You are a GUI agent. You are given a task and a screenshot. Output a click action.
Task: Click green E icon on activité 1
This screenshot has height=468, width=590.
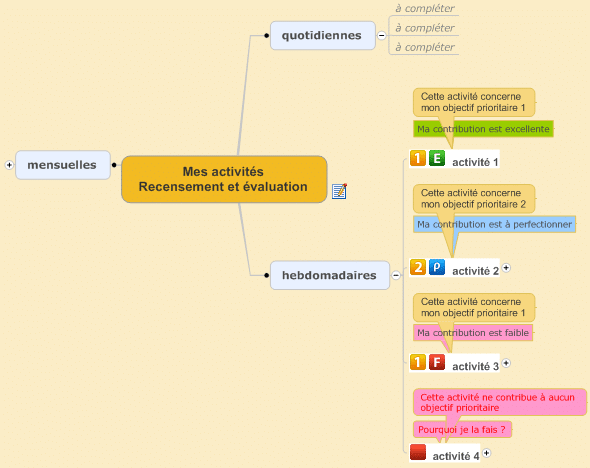(x=437, y=158)
